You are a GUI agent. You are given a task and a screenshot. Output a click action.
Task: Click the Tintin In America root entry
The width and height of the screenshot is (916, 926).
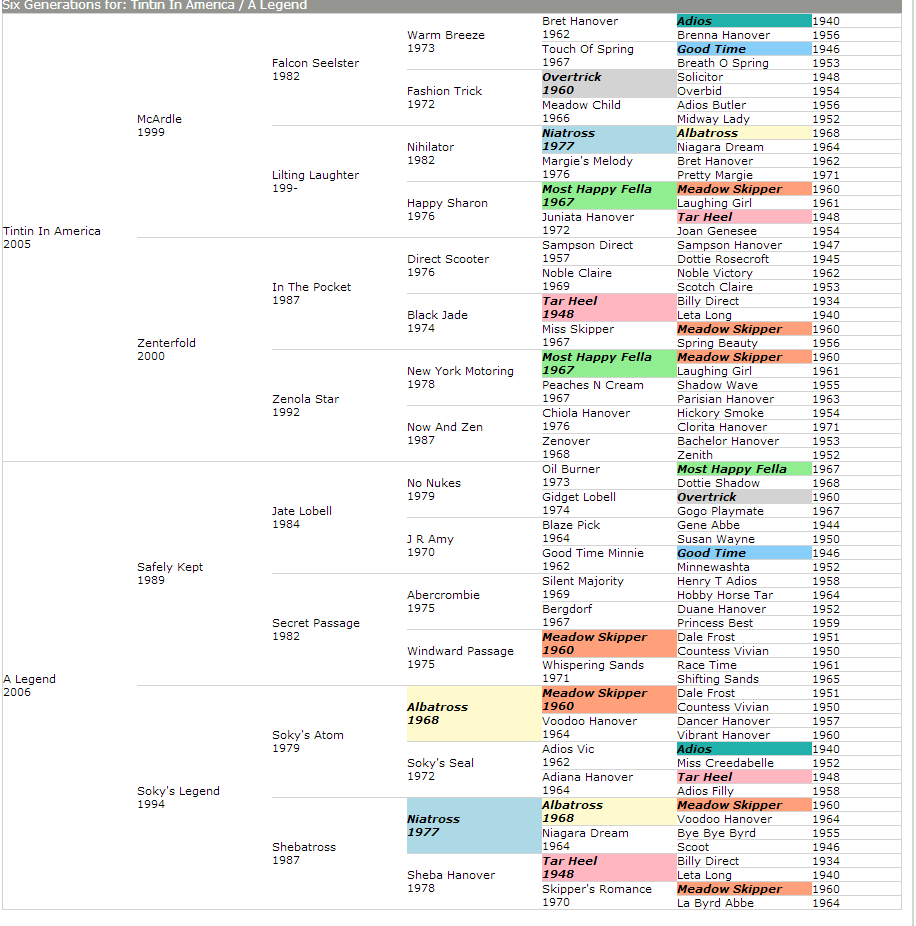(x=52, y=231)
